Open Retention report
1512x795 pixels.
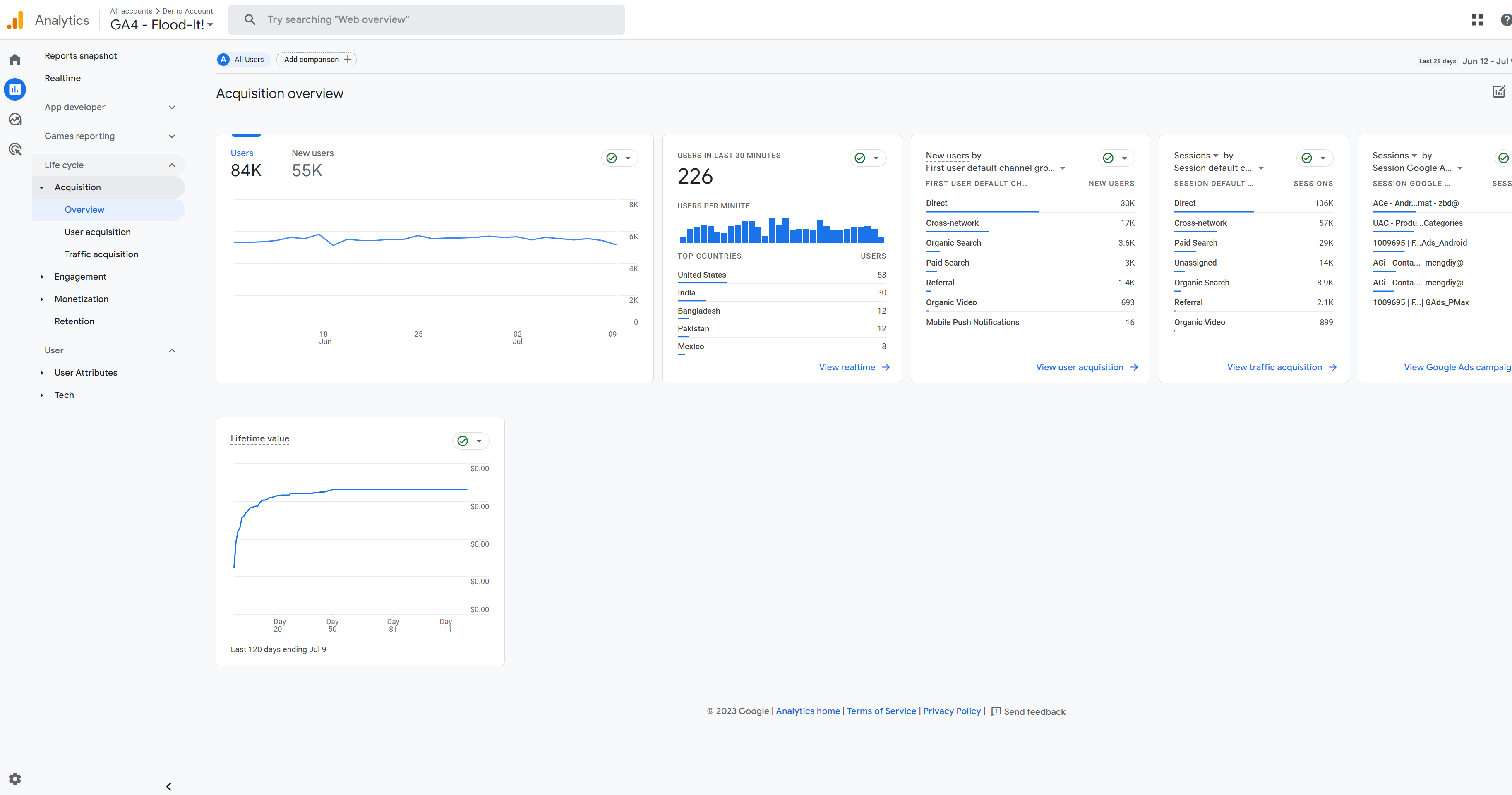(74, 321)
